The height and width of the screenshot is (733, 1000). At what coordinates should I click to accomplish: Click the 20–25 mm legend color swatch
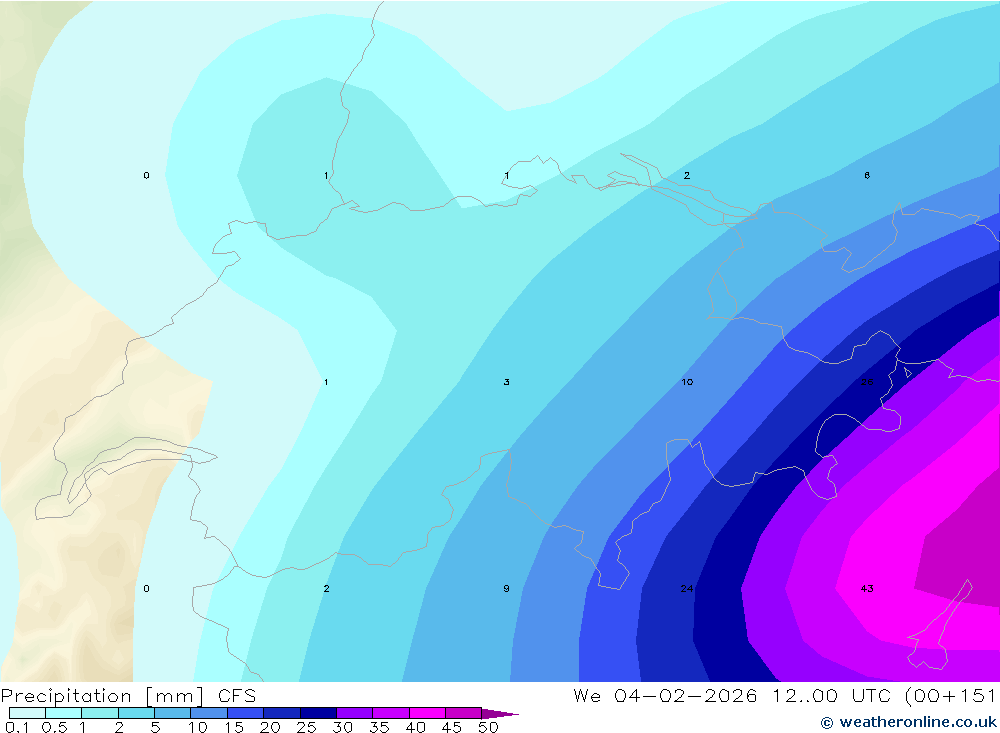[x=282, y=713]
